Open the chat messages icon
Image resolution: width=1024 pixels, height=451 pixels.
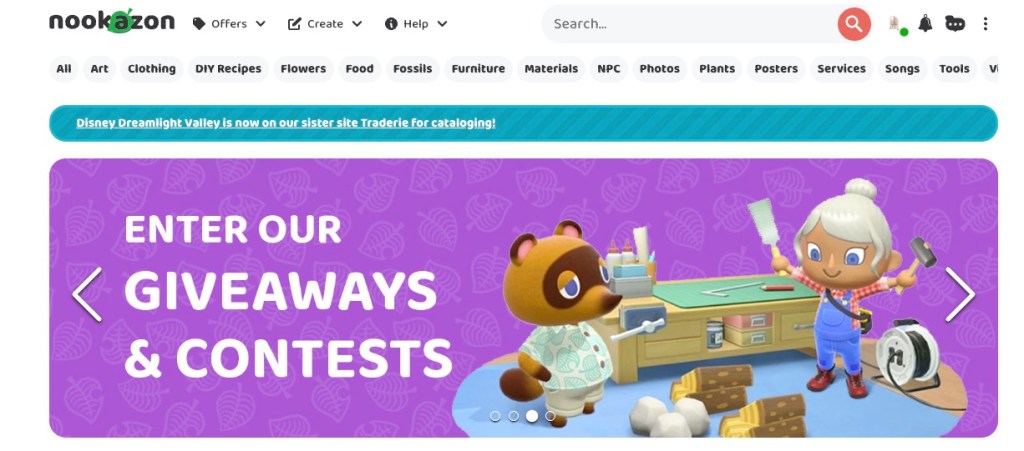[x=955, y=23]
